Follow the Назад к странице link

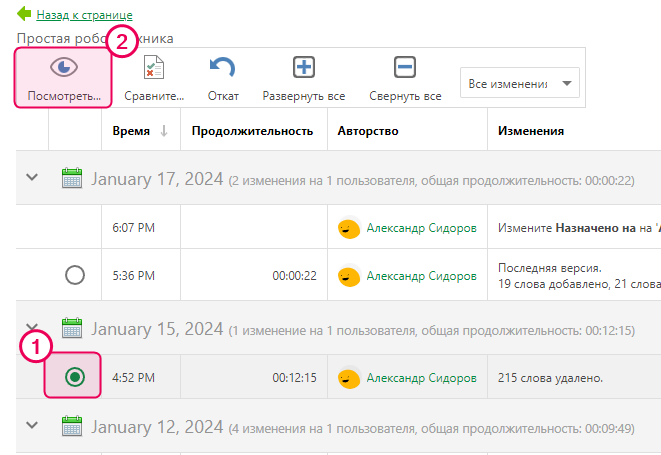[84, 15]
